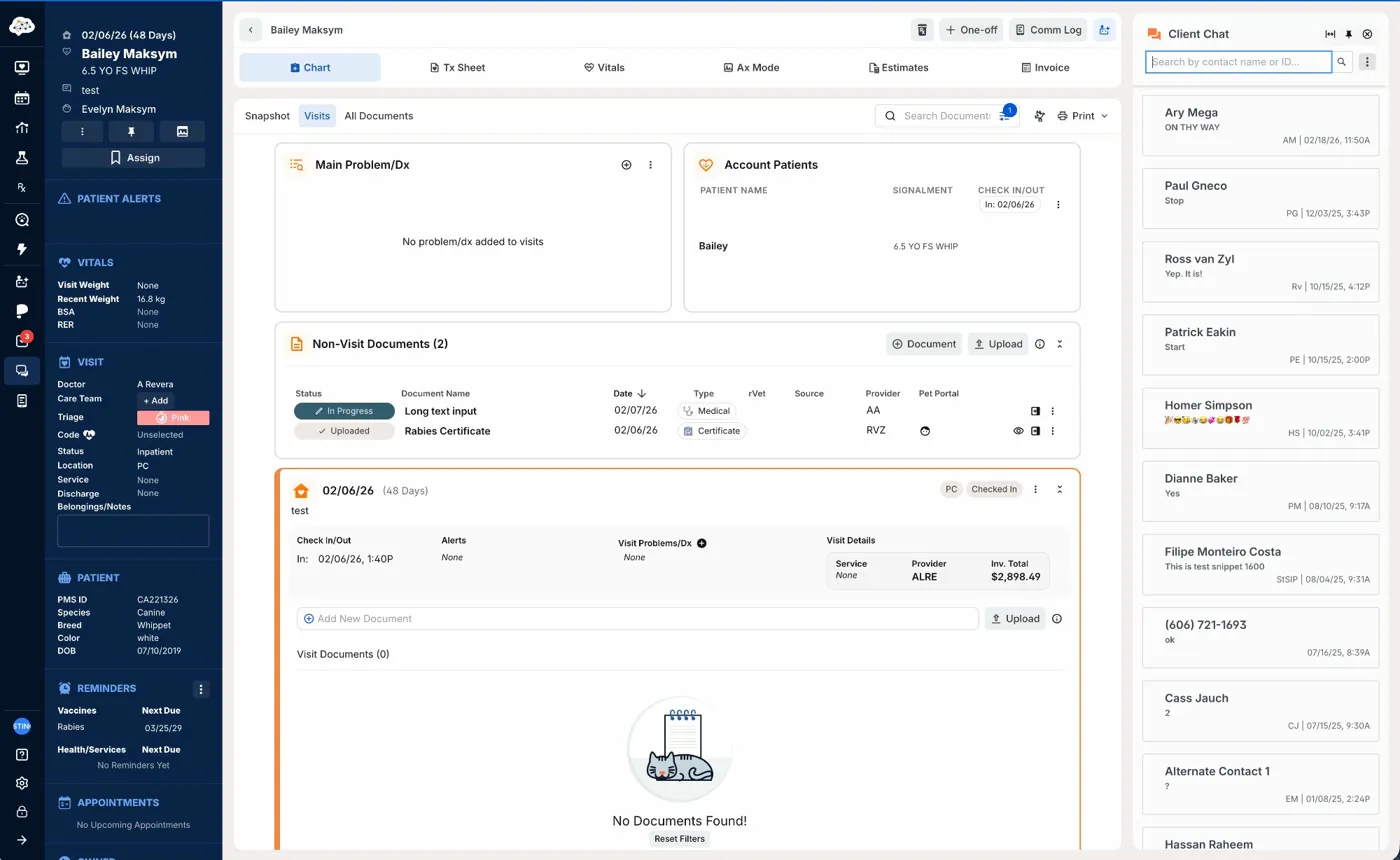The height and width of the screenshot is (860, 1400).
Task: Pin the patient using the pushpin icon
Action: (x=132, y=132)
